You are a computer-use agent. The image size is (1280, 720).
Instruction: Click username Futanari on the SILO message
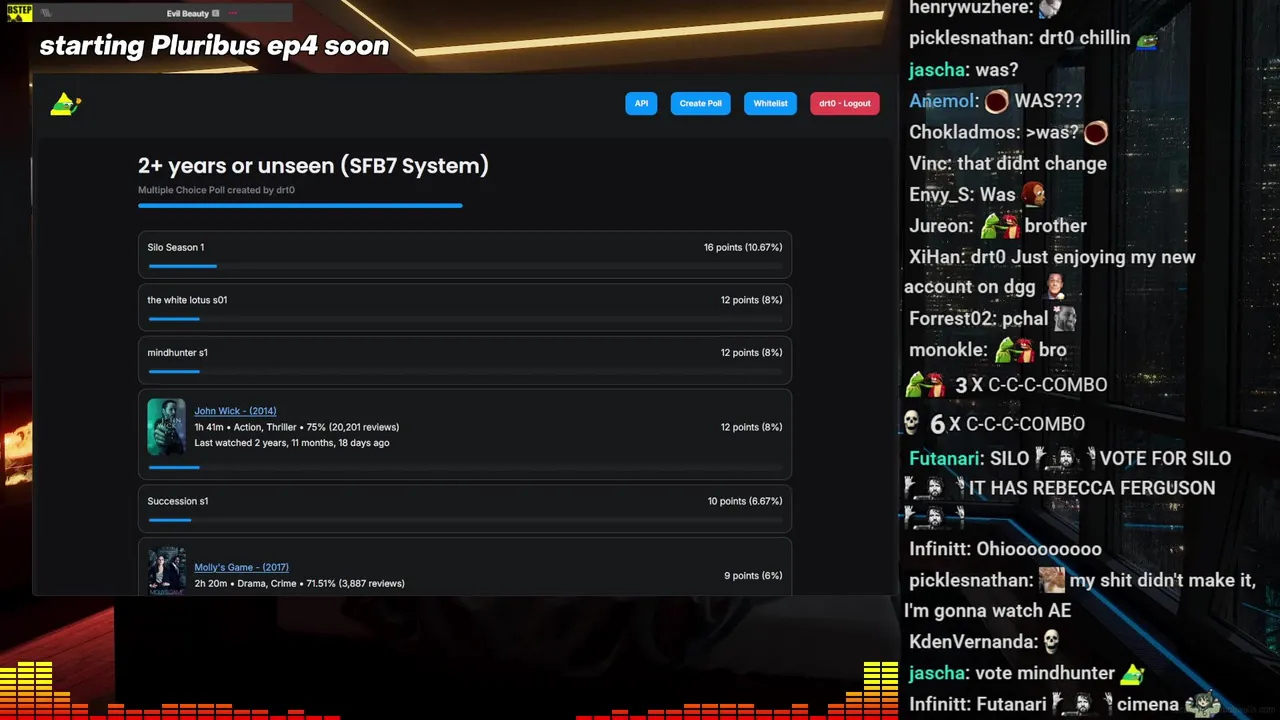945,458
